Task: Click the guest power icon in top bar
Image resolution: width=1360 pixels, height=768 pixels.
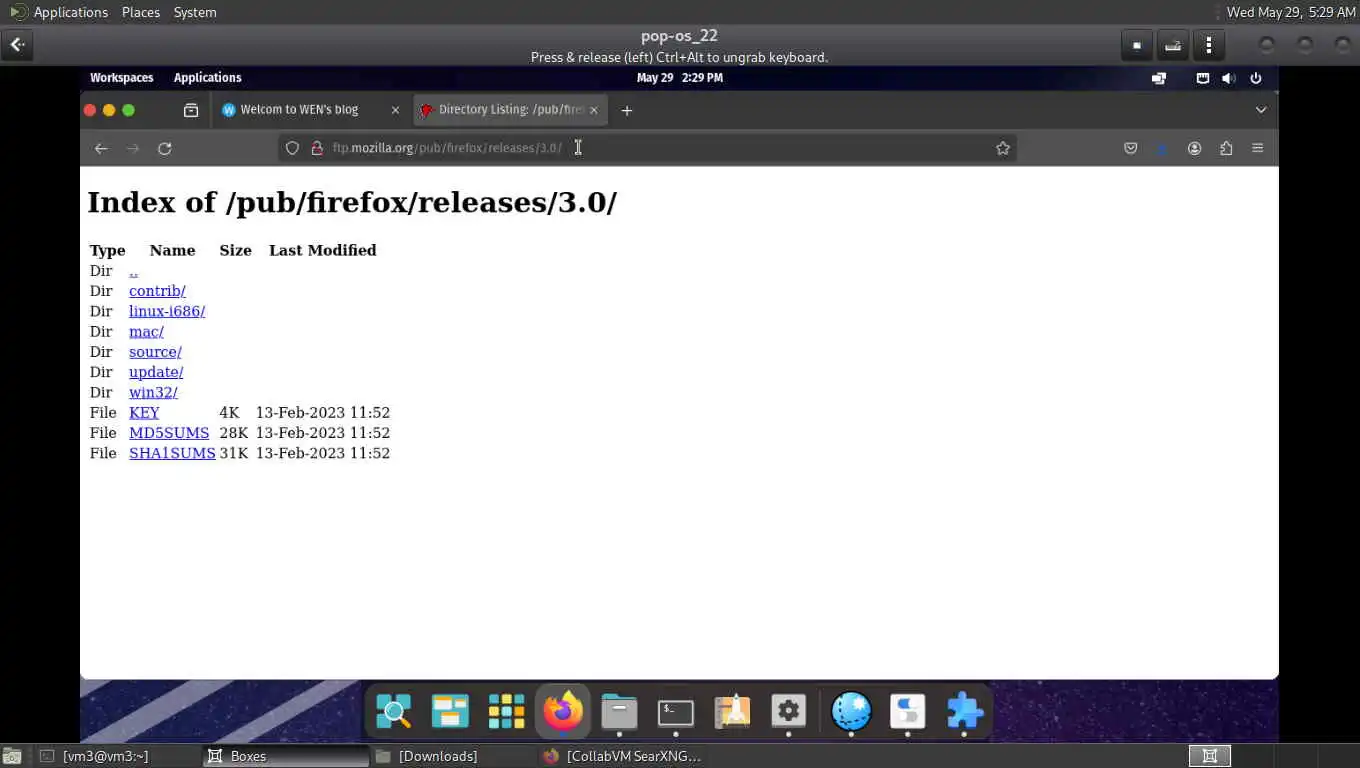Action: click(x=1256, y=78)
